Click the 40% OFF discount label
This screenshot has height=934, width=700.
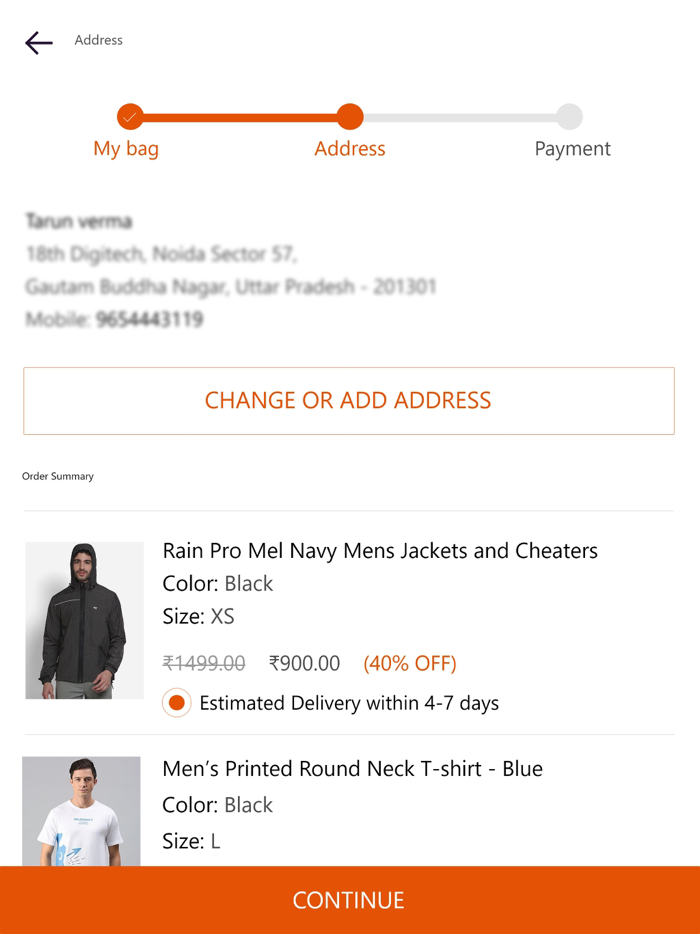click(410, 663)
